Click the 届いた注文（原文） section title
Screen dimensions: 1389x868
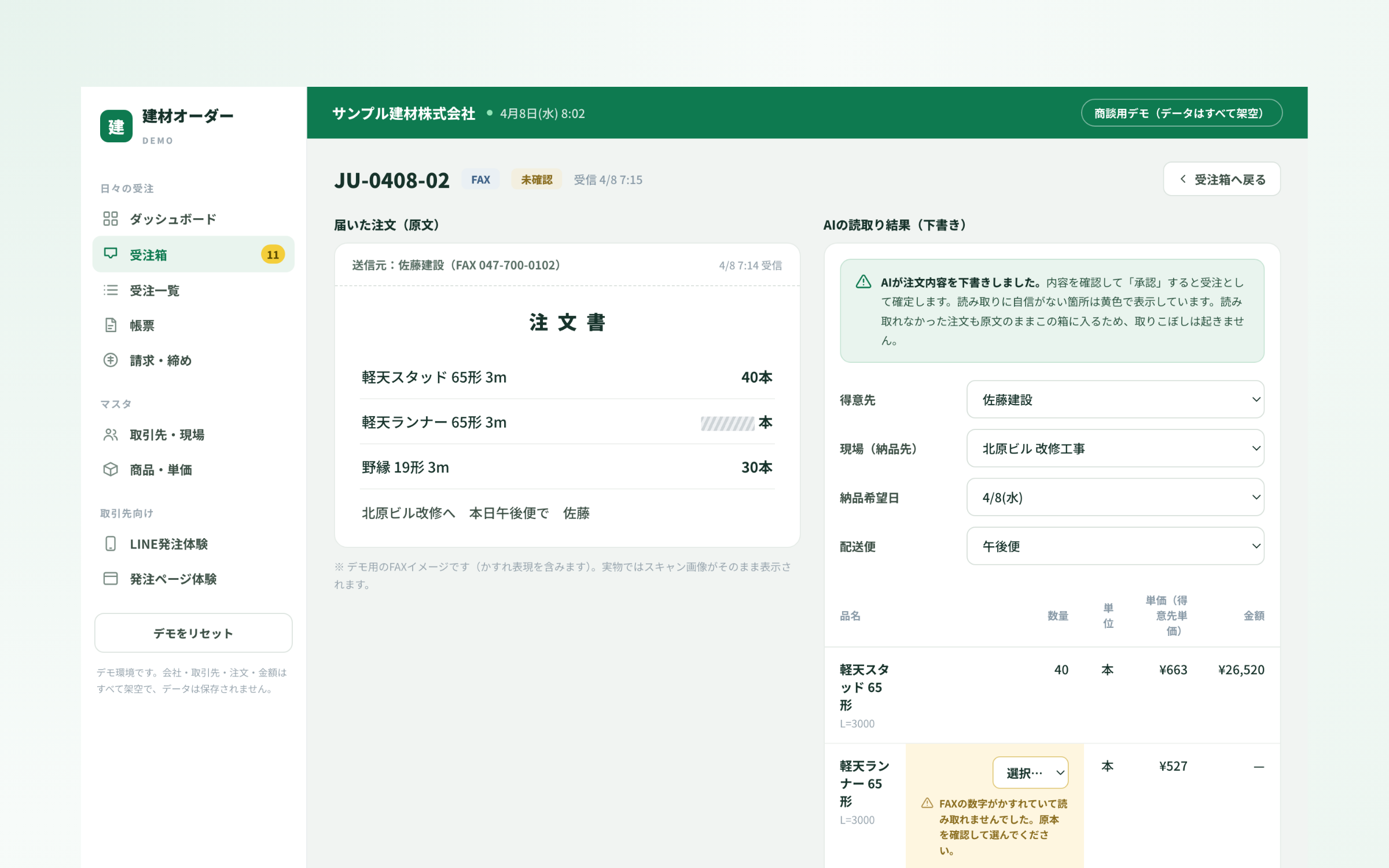(x=387, y=225)
